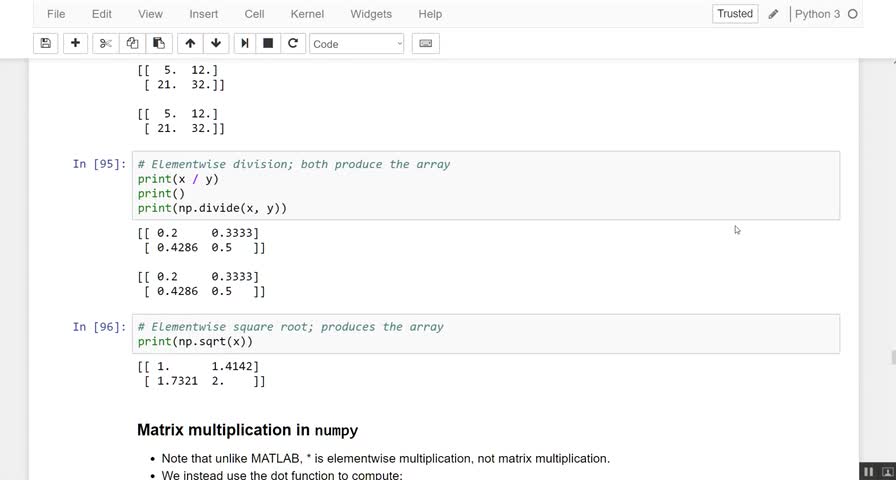Open the command palette keyboard icon
The width and height of the screenshot is (896, 480).
(x=425, y=43)
